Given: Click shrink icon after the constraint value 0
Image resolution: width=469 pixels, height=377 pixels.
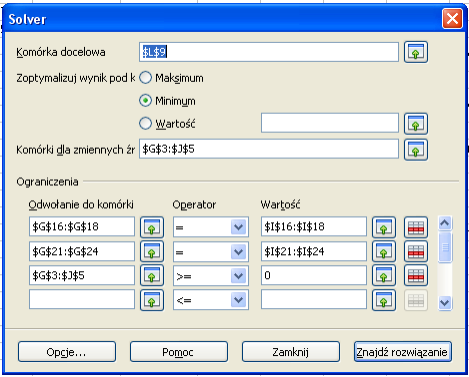Looking at the screenshot, I should click(x=384, y=276).
